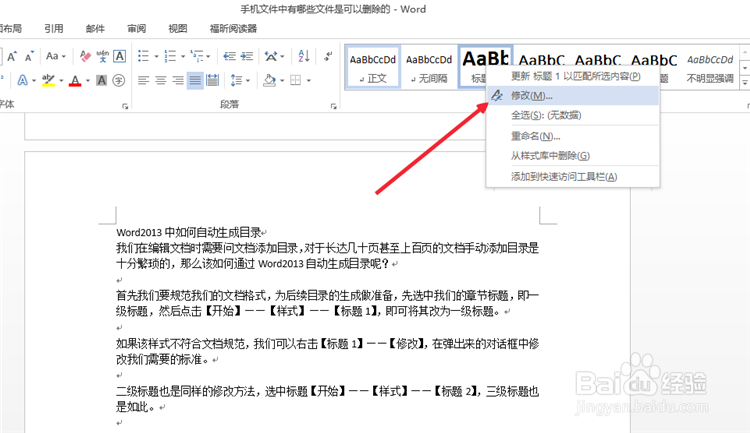The image size is (750, 433).
Task: Toggle Show/Hide paragraph marks
Action: [328, 56]
